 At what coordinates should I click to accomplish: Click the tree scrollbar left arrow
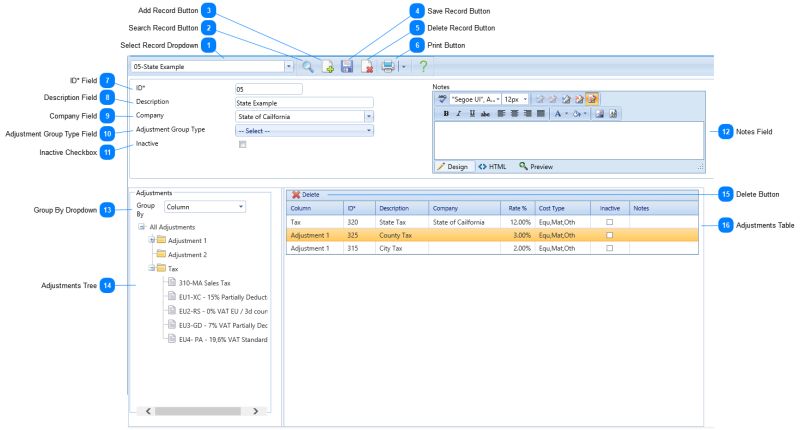148,411
